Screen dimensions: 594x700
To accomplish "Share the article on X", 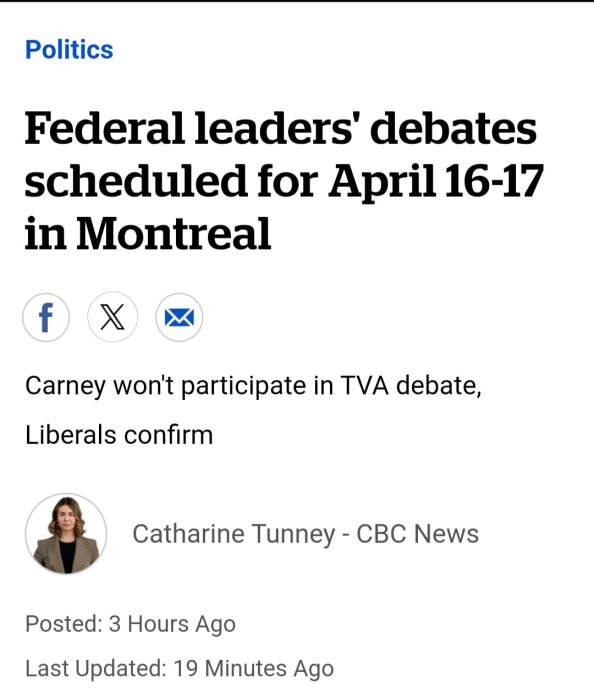I will click(112, 317).
